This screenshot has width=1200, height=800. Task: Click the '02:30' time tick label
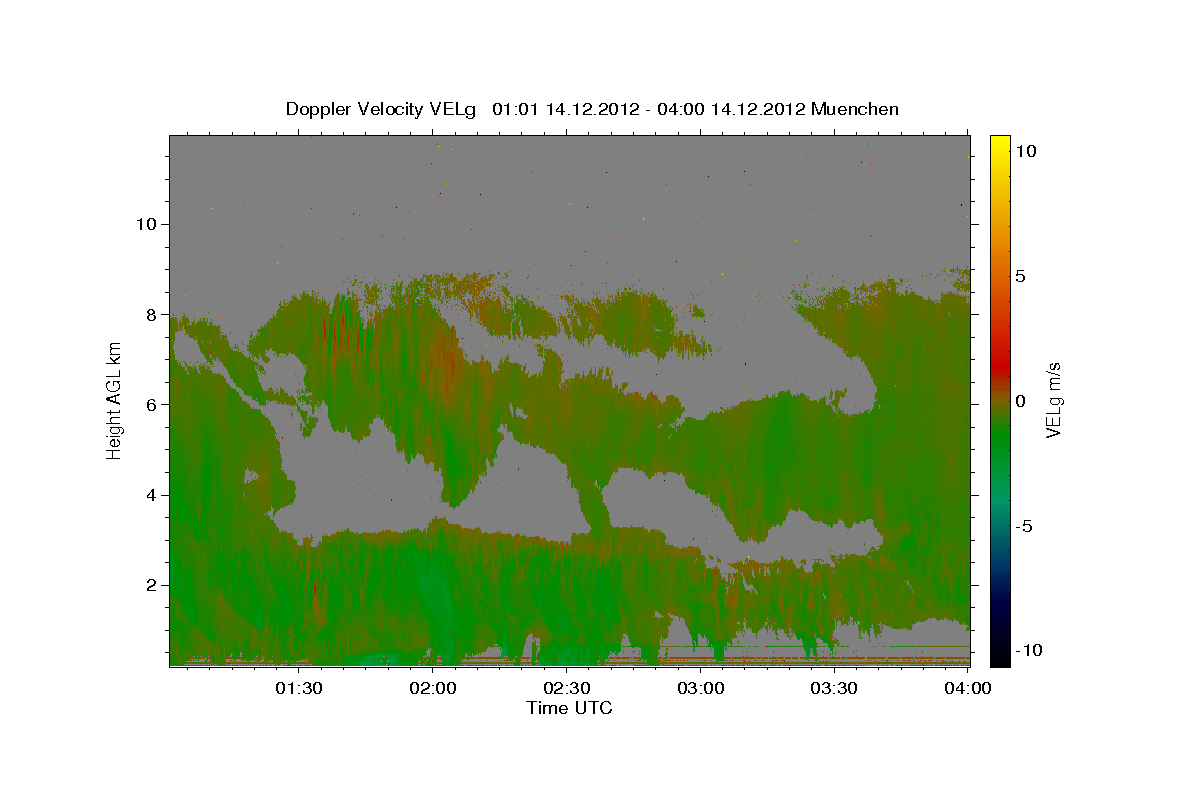(x=566, y=688)
